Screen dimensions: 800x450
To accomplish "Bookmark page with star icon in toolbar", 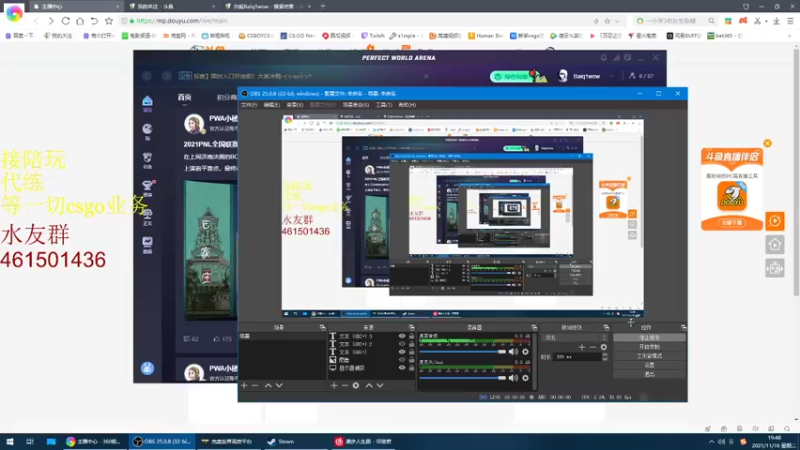I will (x=109, y=21).
